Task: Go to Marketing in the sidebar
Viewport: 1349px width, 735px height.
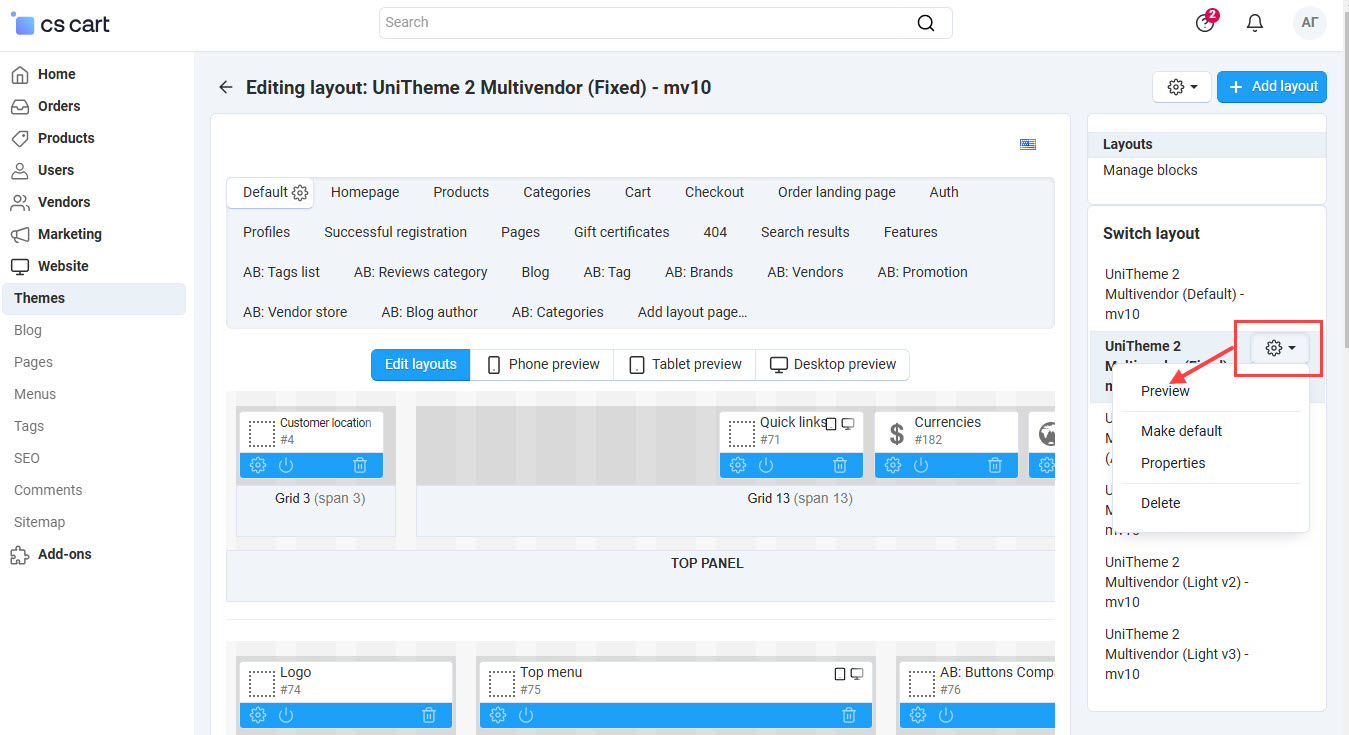Action: pyautogui.click(x=70, y=234)
